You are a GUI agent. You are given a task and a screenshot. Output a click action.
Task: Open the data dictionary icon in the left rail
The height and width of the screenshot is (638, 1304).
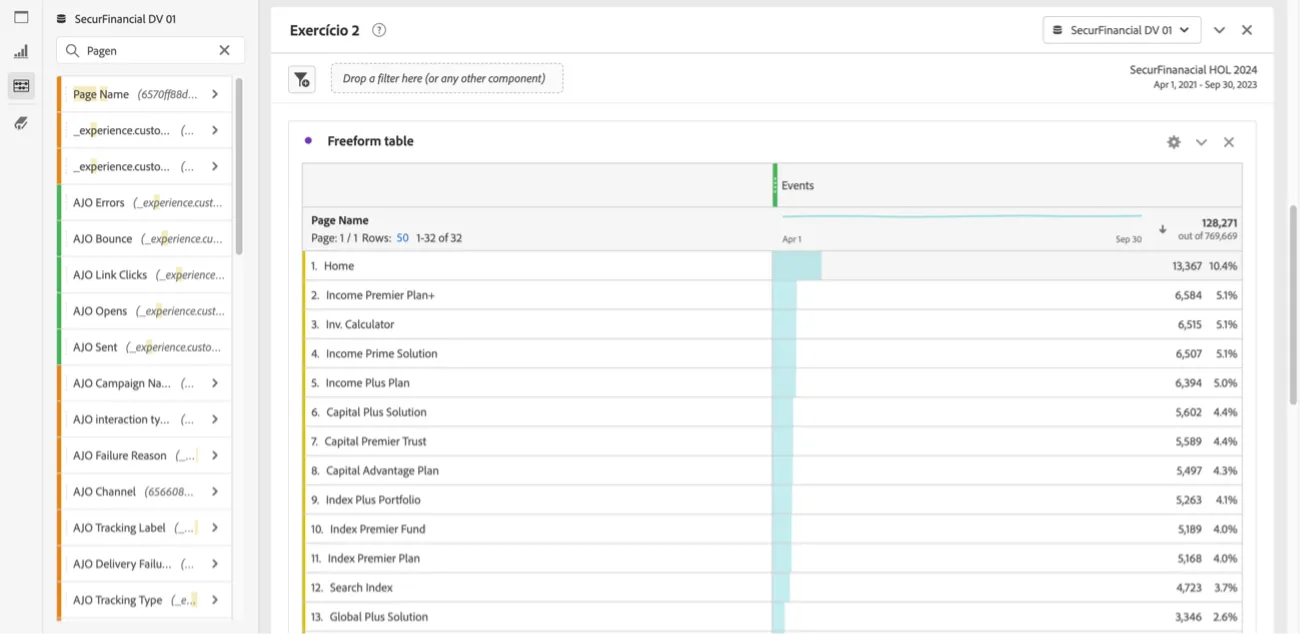21,123
